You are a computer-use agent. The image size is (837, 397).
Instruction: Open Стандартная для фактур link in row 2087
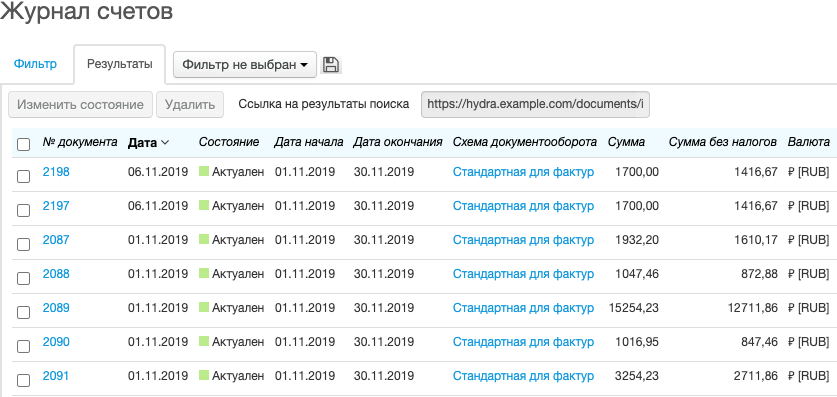coord(523,240)
